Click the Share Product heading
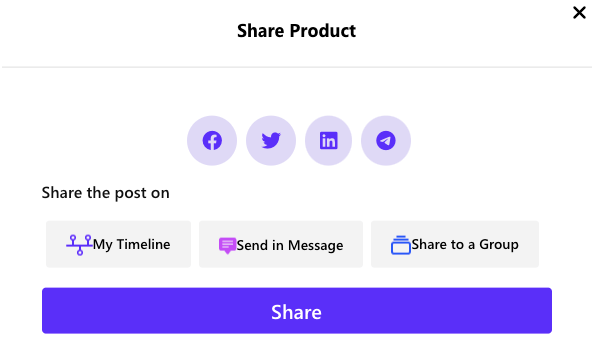Image resolution: width=593 pixels, height=360 pixels. 296,31
